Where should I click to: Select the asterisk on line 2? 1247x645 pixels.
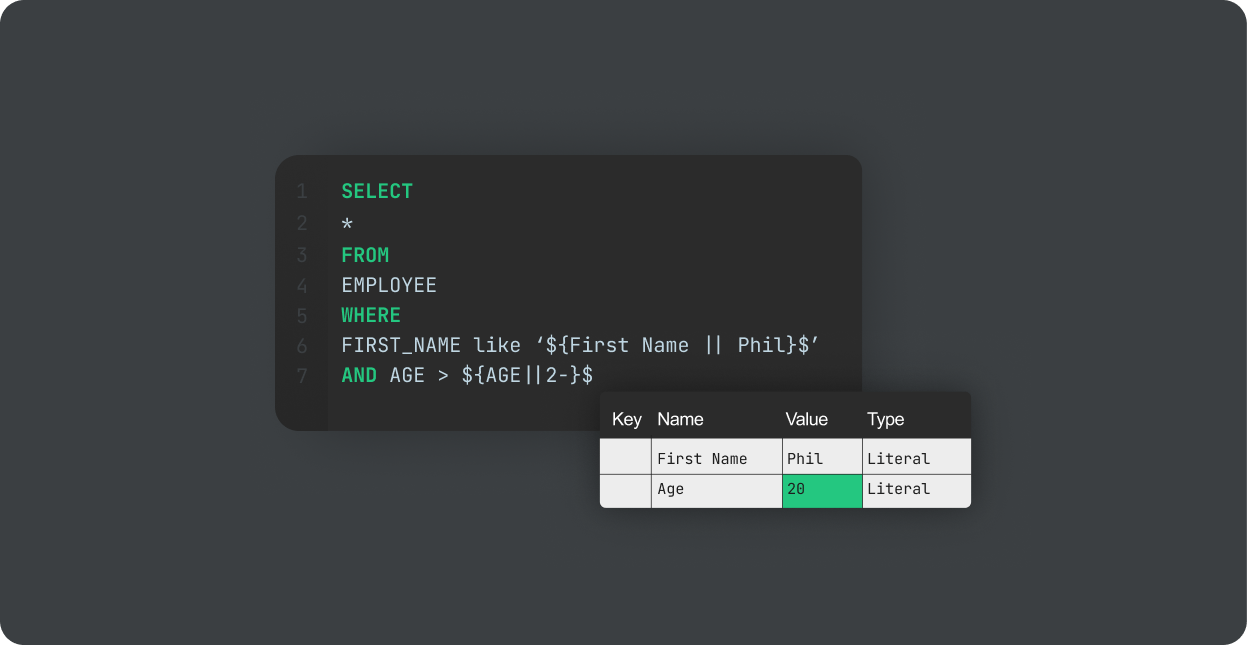tap(346, 224)
